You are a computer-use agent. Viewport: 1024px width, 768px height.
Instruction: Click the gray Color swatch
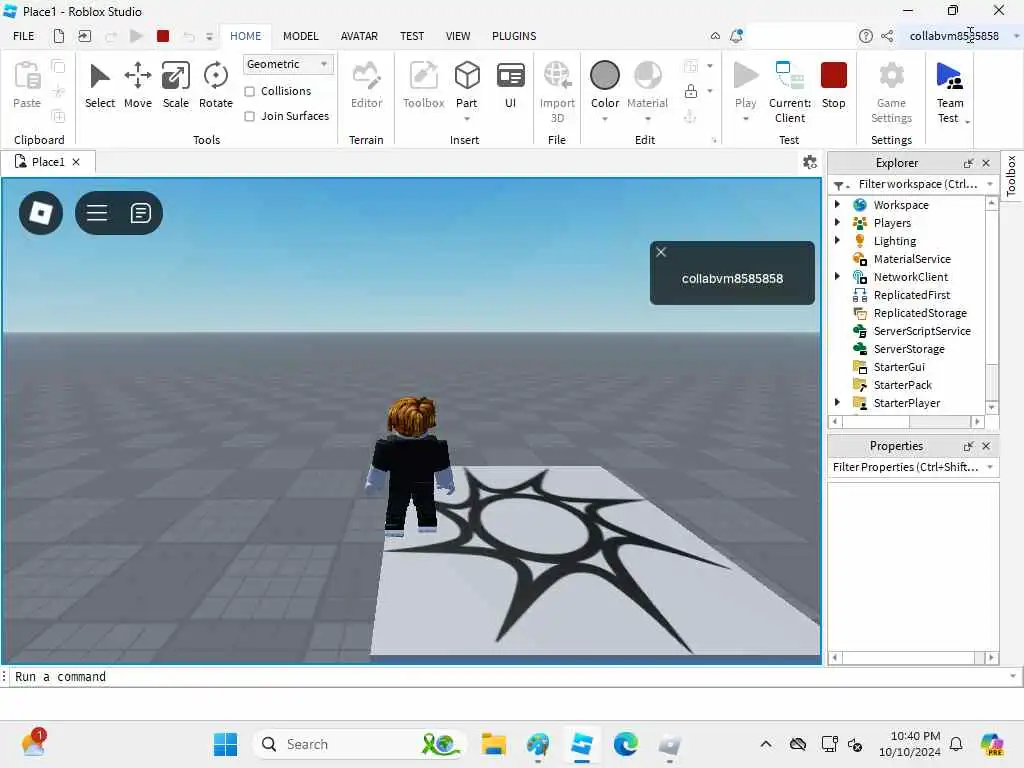point(605,75)
